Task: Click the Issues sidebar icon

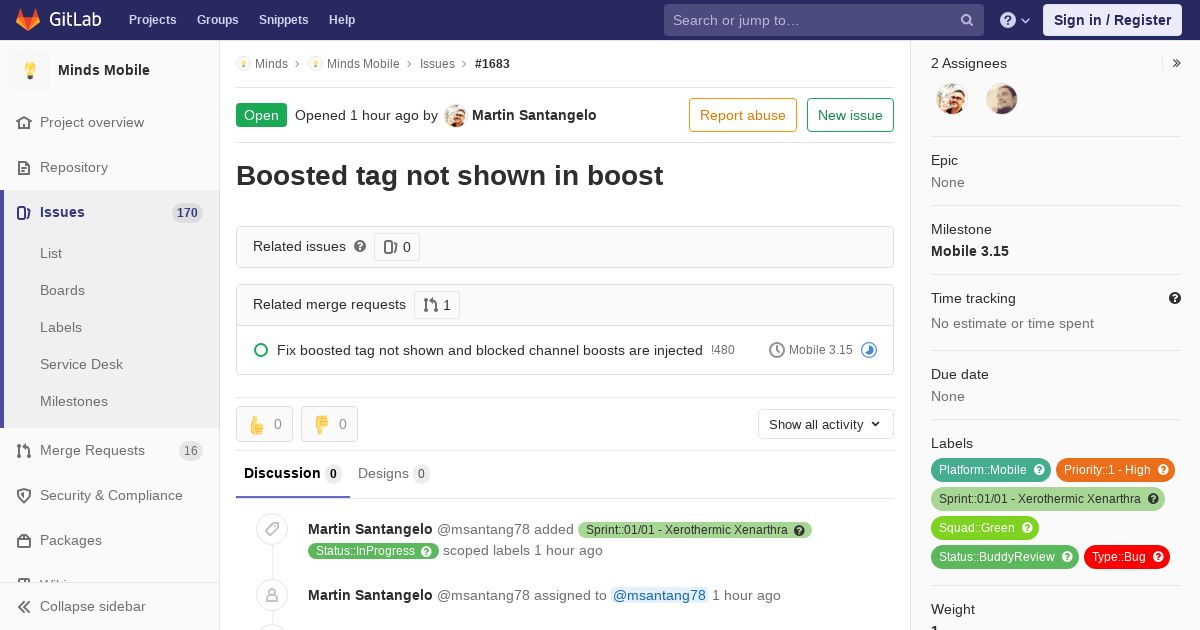Action: point(24,212)
